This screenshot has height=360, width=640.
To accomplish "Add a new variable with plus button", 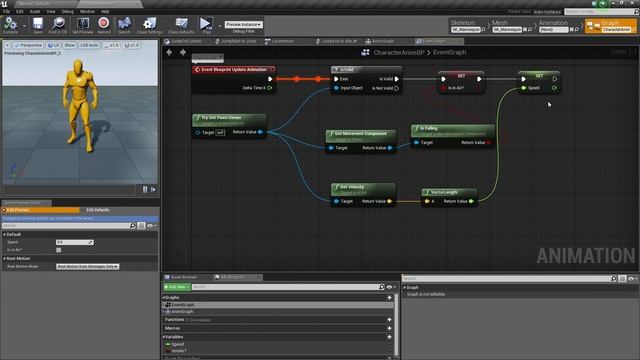I will (389, 337).
